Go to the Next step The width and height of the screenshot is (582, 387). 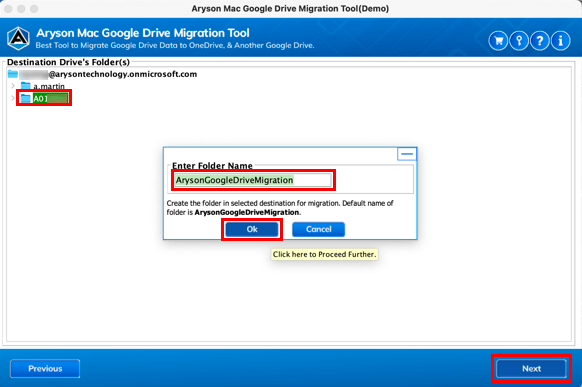[x=532, y=368]
